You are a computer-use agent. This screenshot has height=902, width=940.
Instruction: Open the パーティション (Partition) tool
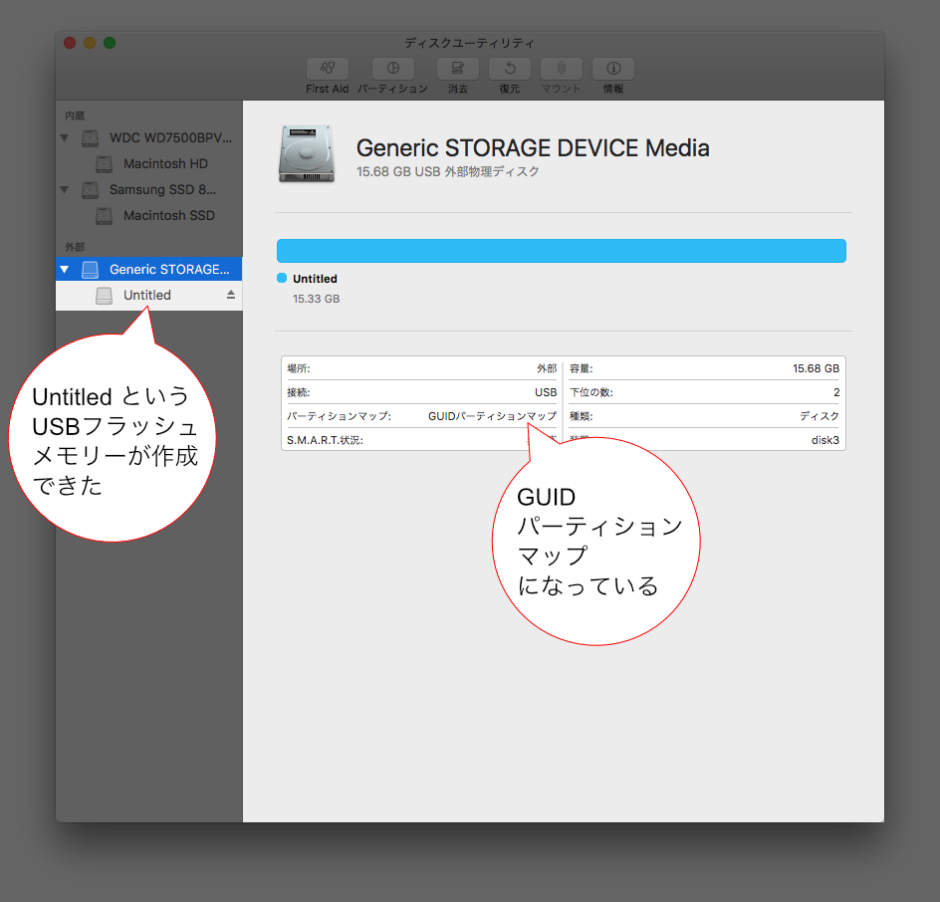(392, 68)
